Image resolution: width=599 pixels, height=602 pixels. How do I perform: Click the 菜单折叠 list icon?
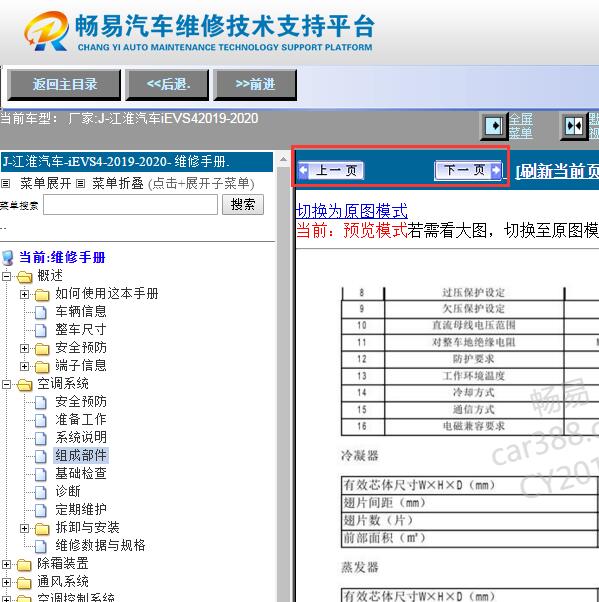tap(80, 184)
